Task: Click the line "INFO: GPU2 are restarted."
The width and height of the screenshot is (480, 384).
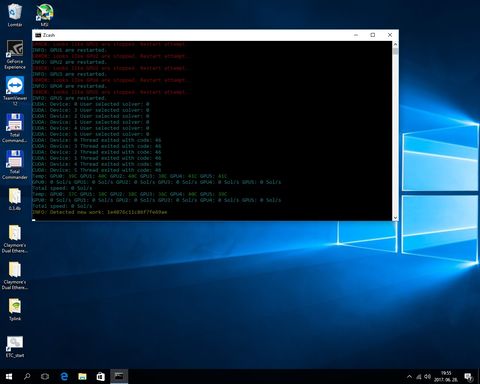Action: tap(69, 62)
